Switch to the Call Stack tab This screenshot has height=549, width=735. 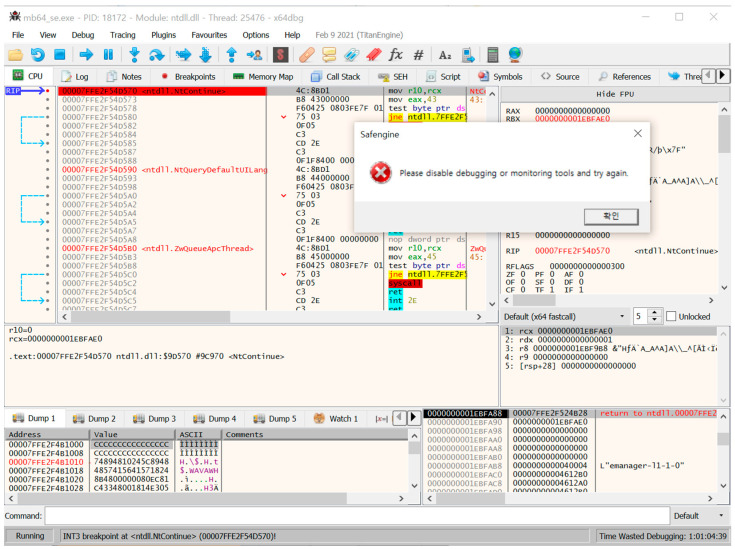click(336, 76)
